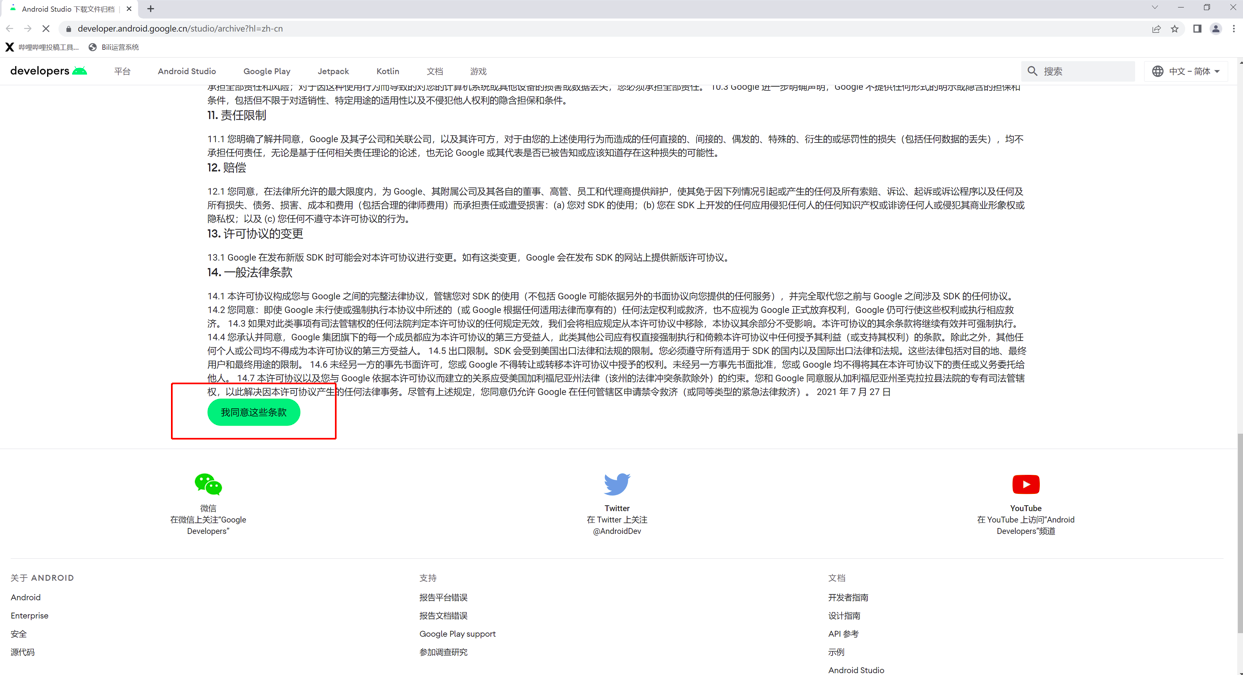Screen dimensions: 1243x675
Task: Open the Enterprise footer link
Action: (30, 616)
